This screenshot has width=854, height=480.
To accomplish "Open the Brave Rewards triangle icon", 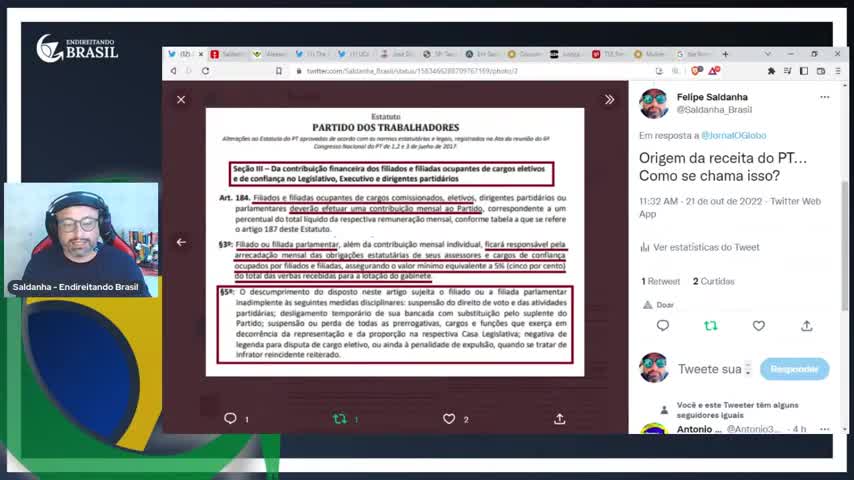I will coord(714,71).
